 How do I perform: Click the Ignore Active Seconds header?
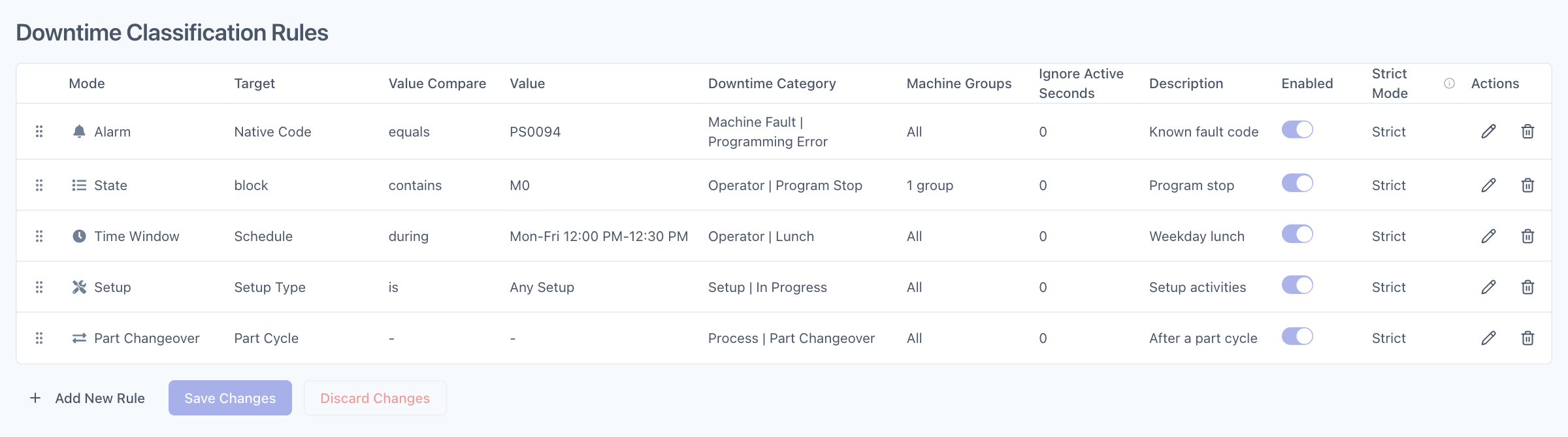point(1081,84)
